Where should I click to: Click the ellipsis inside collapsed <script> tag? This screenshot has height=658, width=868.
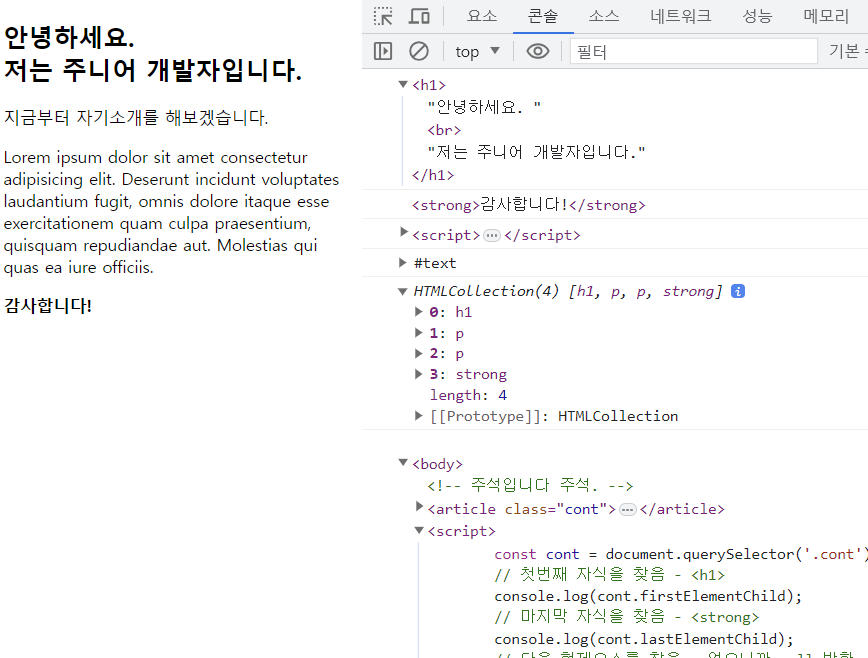[492, 236]
